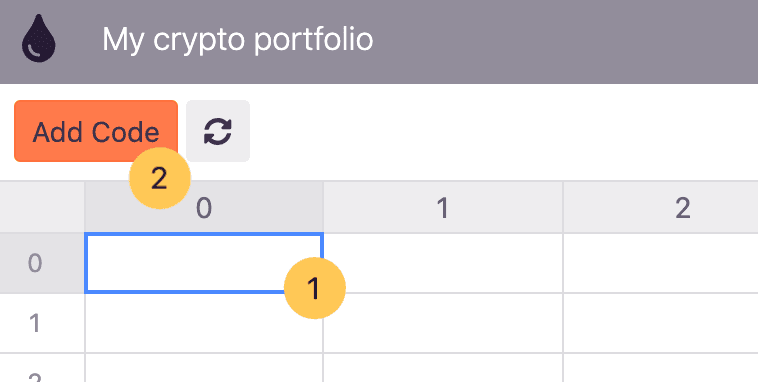Select the partially visible row header 2
This screenshot has height=382, width=758.
pyautogui.click(x=42, y=368)
